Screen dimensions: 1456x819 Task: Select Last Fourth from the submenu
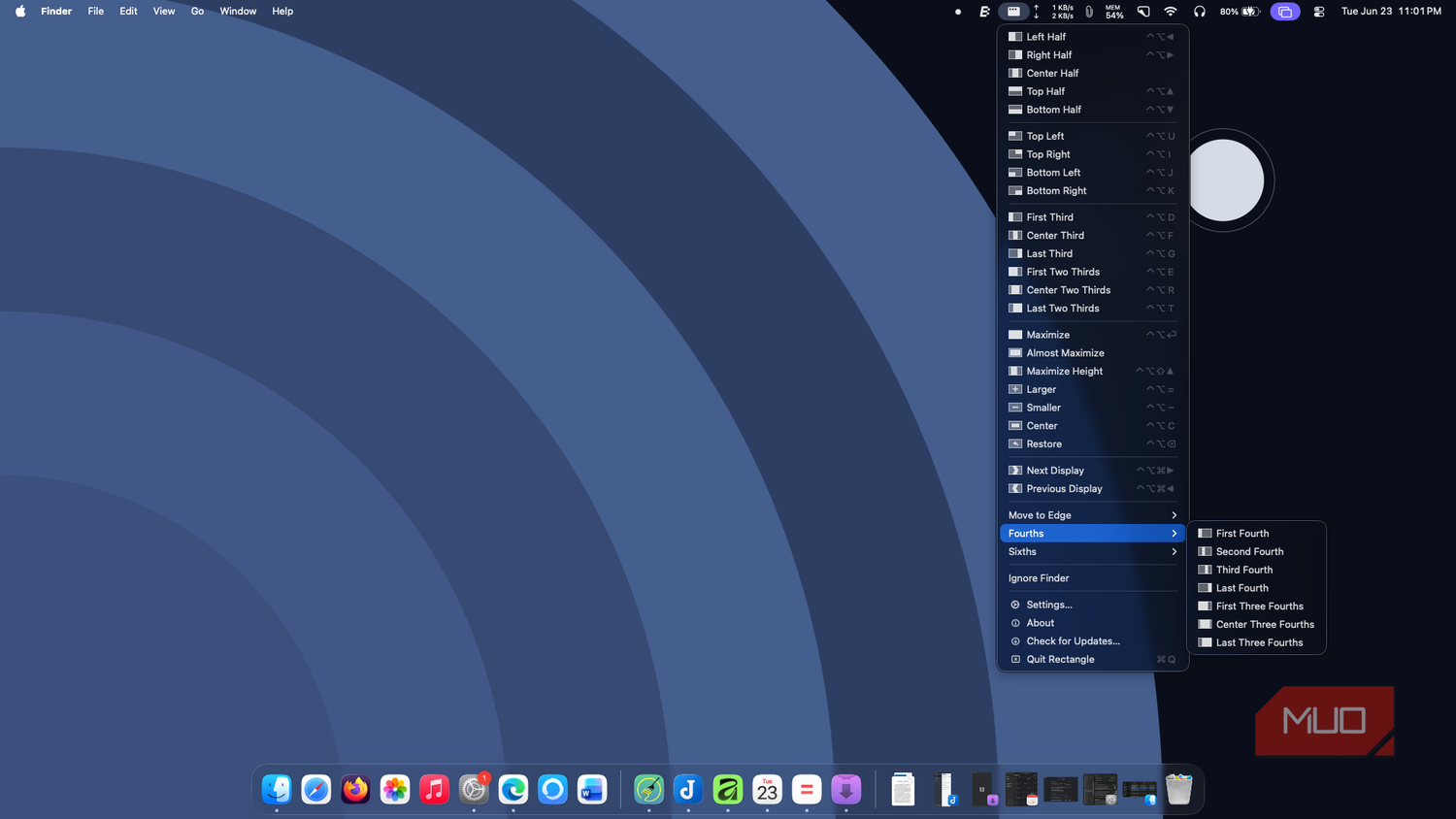coord(1256,588)
